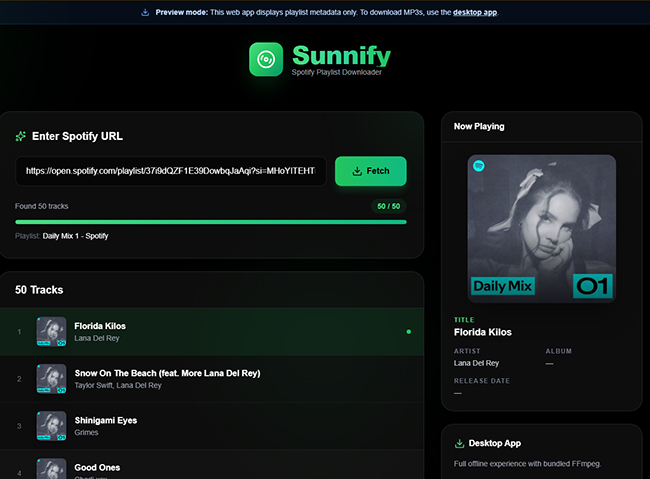
Task: Click the download icon in the preview banner
Action: coord(145,12)
